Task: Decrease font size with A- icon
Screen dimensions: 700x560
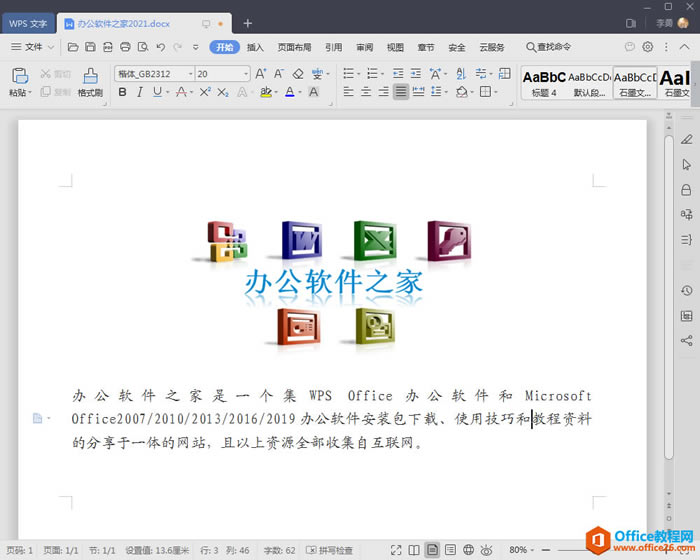Action: 279,74
